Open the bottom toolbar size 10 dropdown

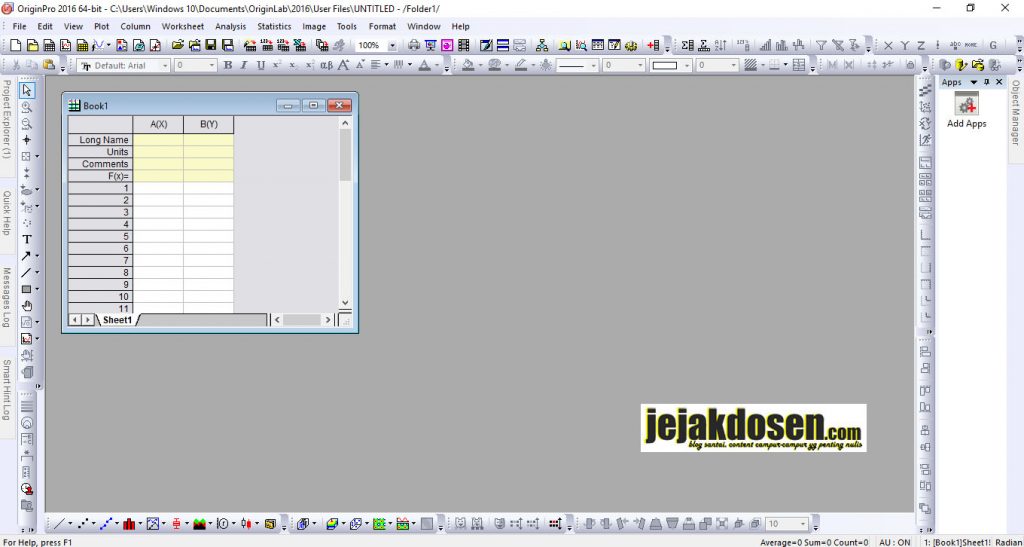click(x=803, y=524)
